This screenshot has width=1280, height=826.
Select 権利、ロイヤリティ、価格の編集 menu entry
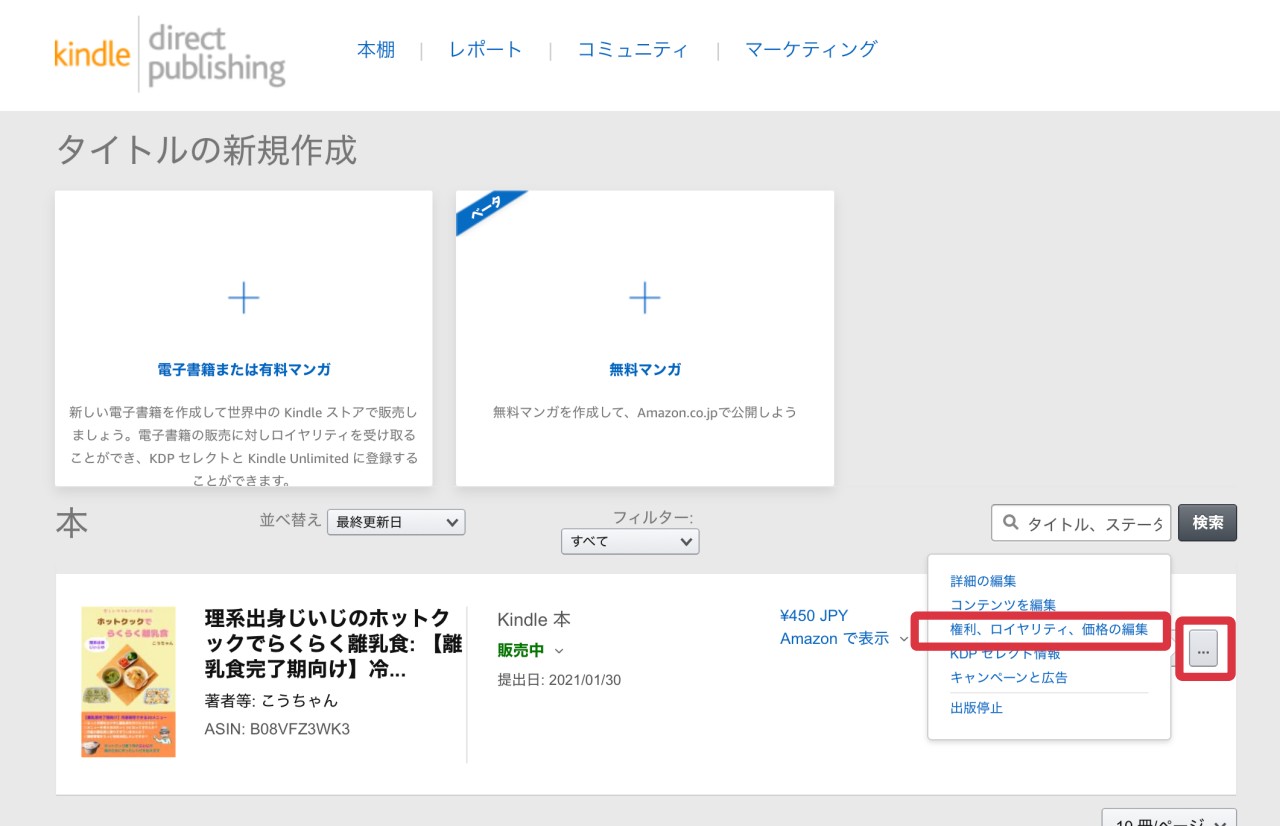(x=1049, y=630)
